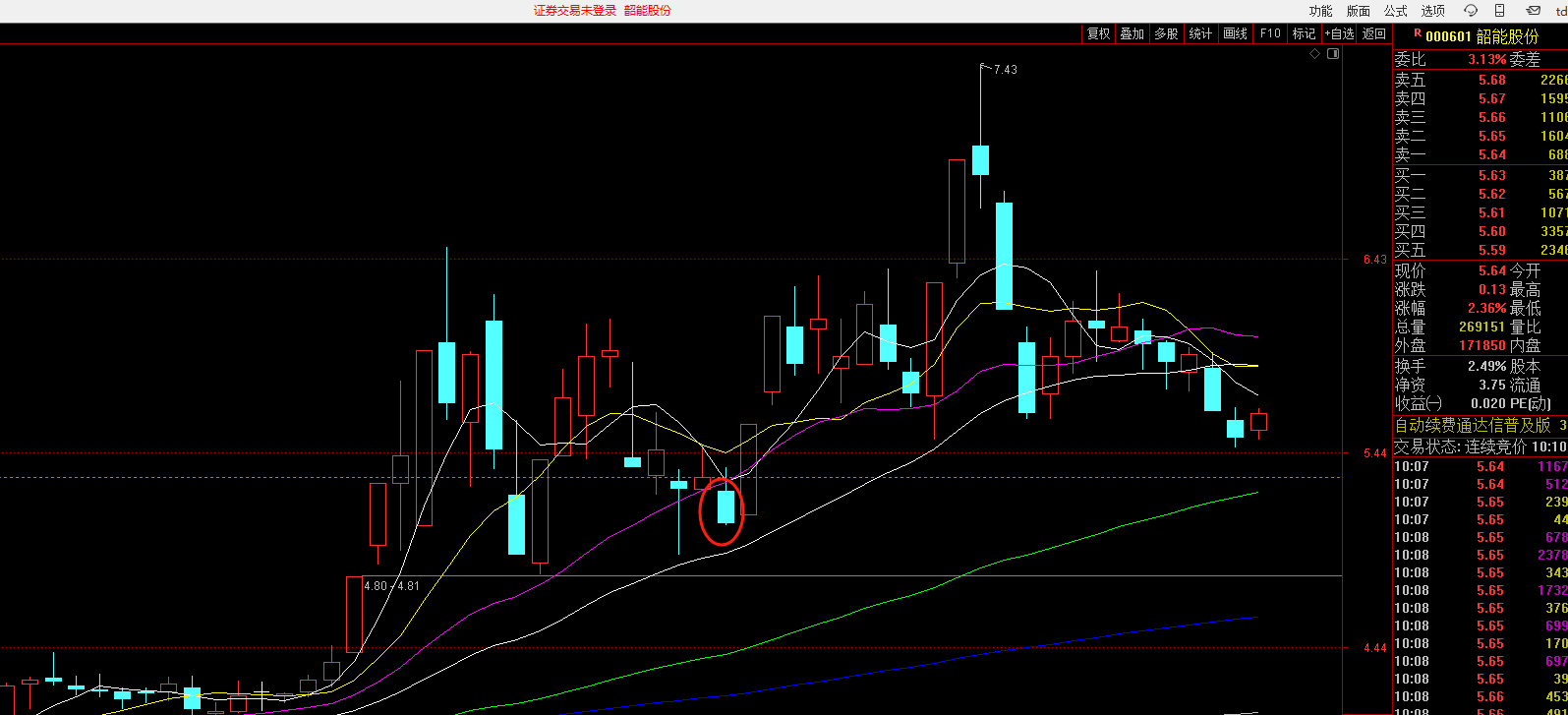Click the 买三 price 5.61
1568x715 pixels.
point(1492,213)
